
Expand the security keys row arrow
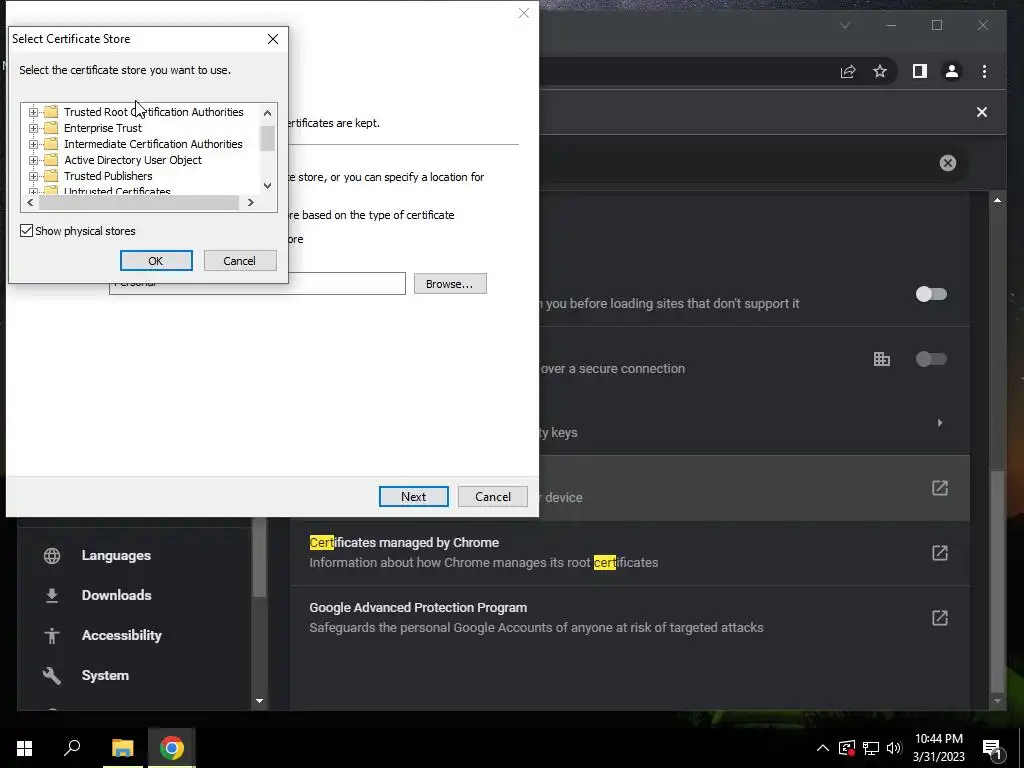coord(940,423)
